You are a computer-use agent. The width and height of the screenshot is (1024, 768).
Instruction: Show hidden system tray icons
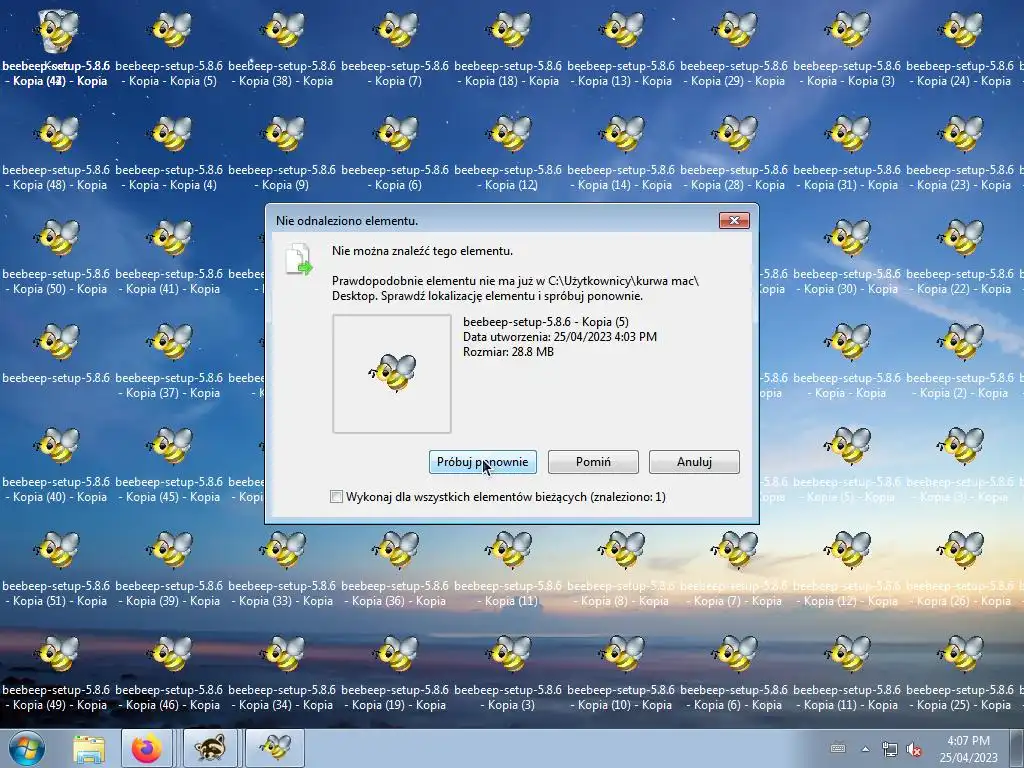[865, 749]
